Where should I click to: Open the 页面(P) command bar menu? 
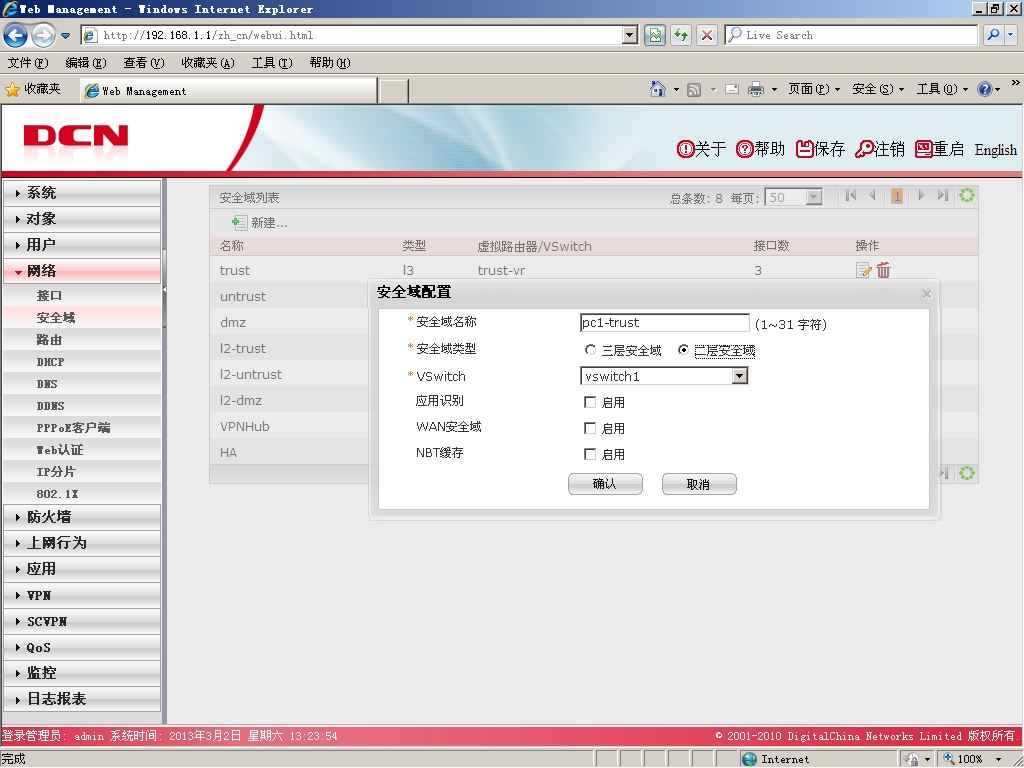[x=814, y=89]
